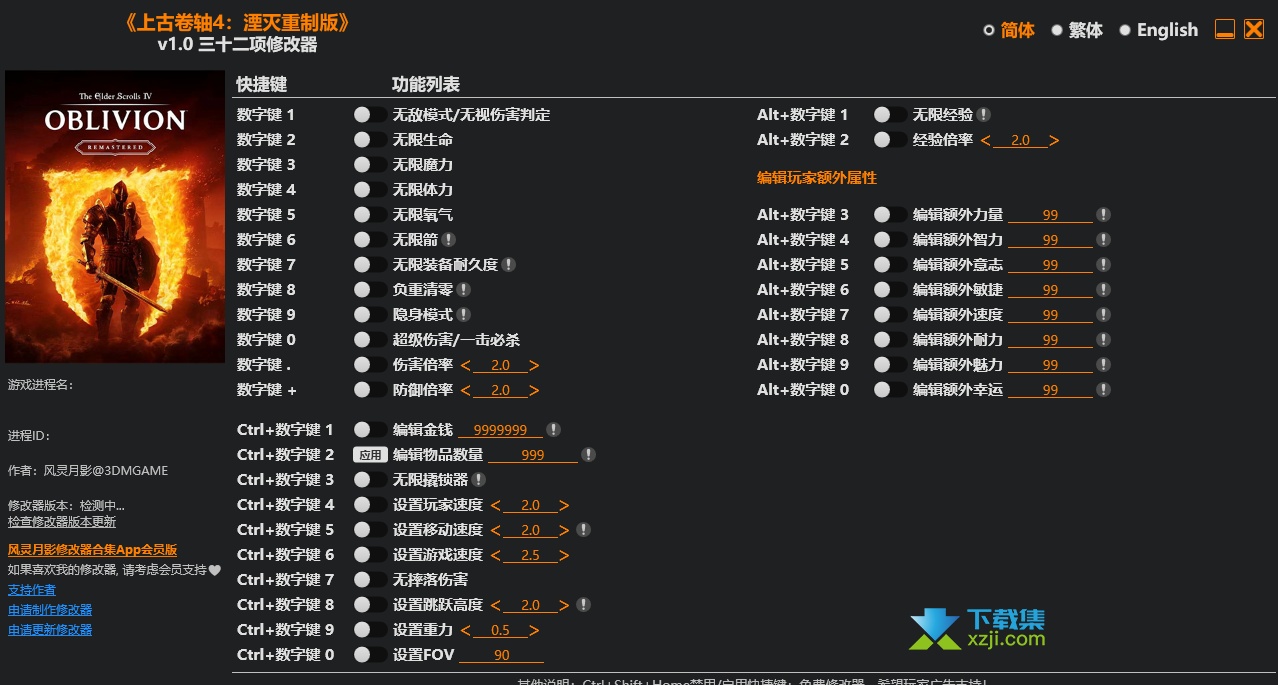
Task: Toggle 设置重力 switch
Action: point(370,630)
